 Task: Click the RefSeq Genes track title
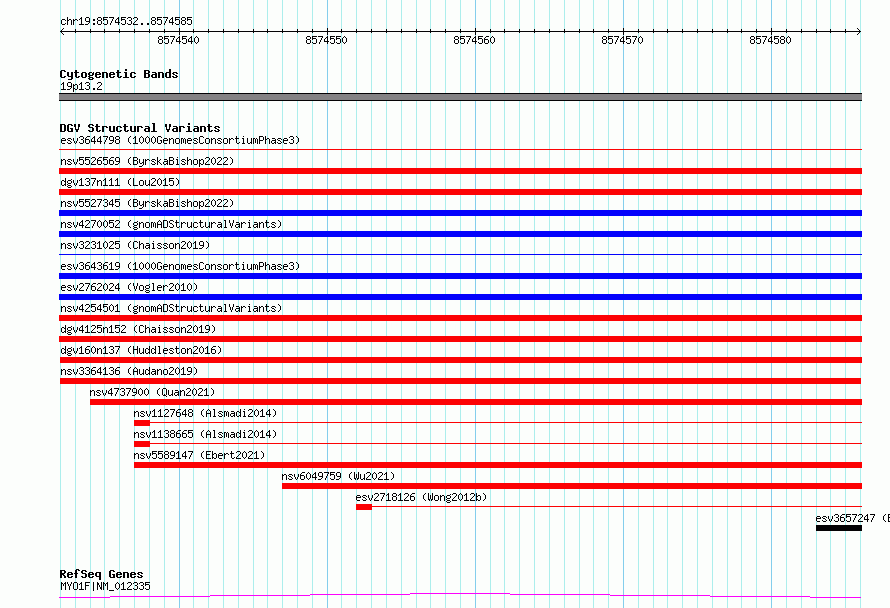pos(101,574)
